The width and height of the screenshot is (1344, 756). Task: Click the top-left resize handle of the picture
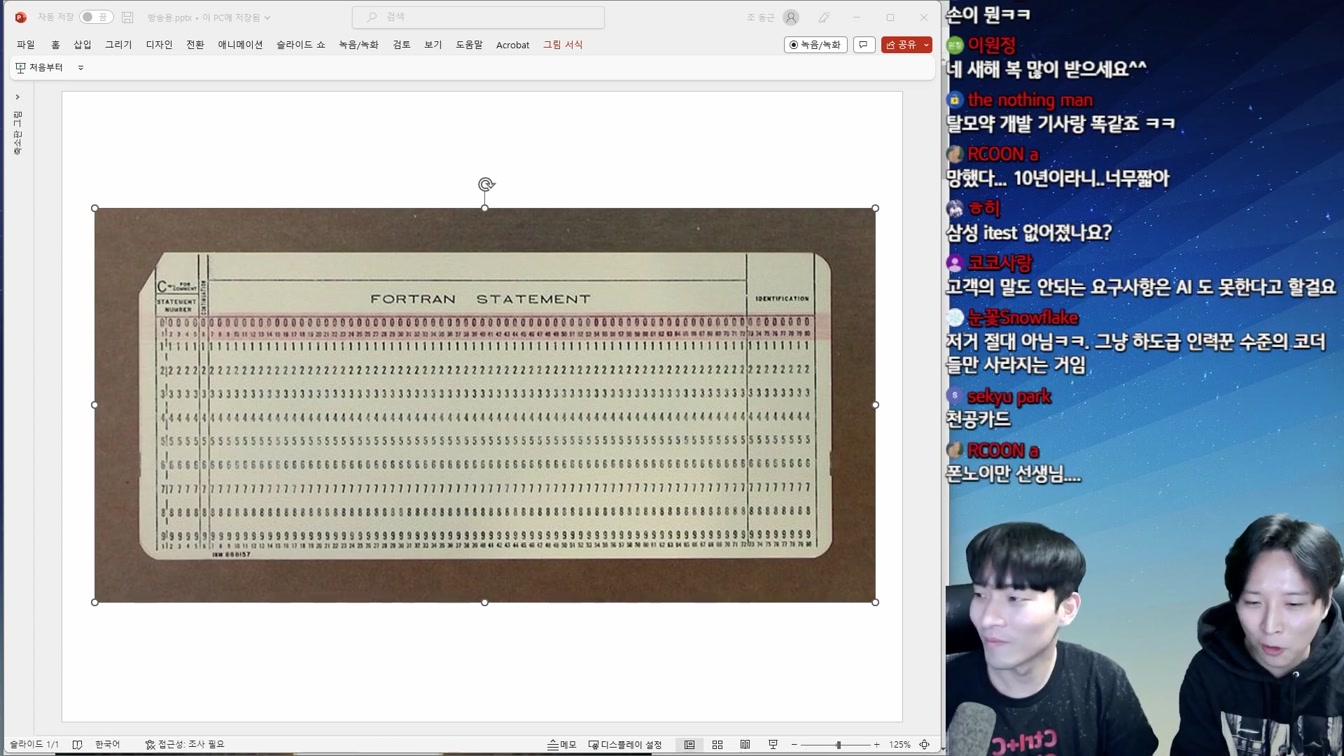(x=95, y=208)
